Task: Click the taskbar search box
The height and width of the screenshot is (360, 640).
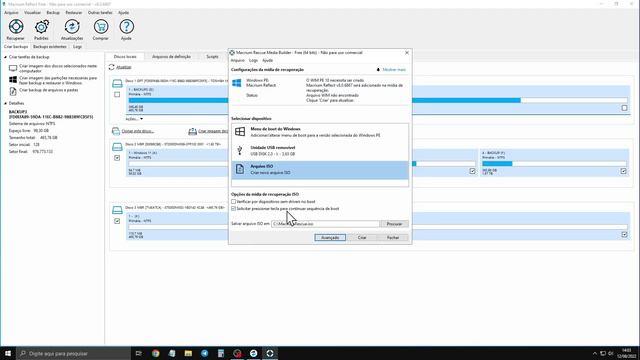Action: click(x=74, y=353)
